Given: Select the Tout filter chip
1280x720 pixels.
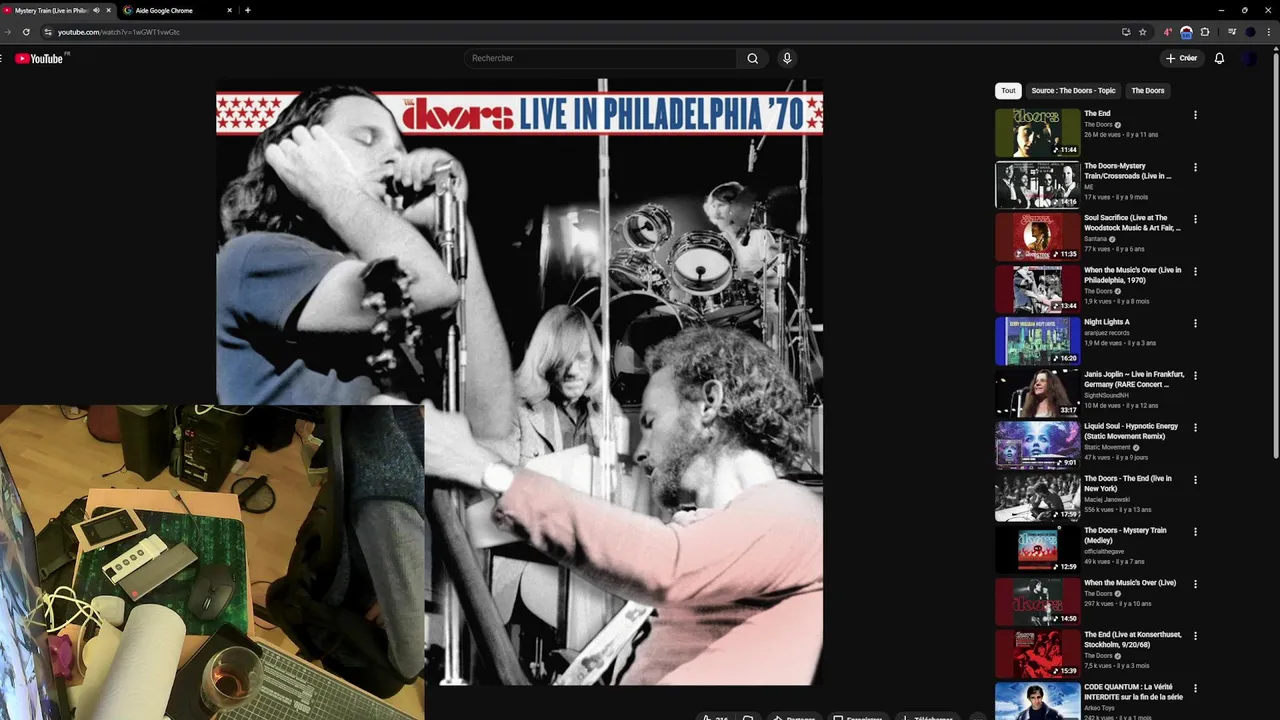Looking at the screenshot, I should pos(1008,91).
